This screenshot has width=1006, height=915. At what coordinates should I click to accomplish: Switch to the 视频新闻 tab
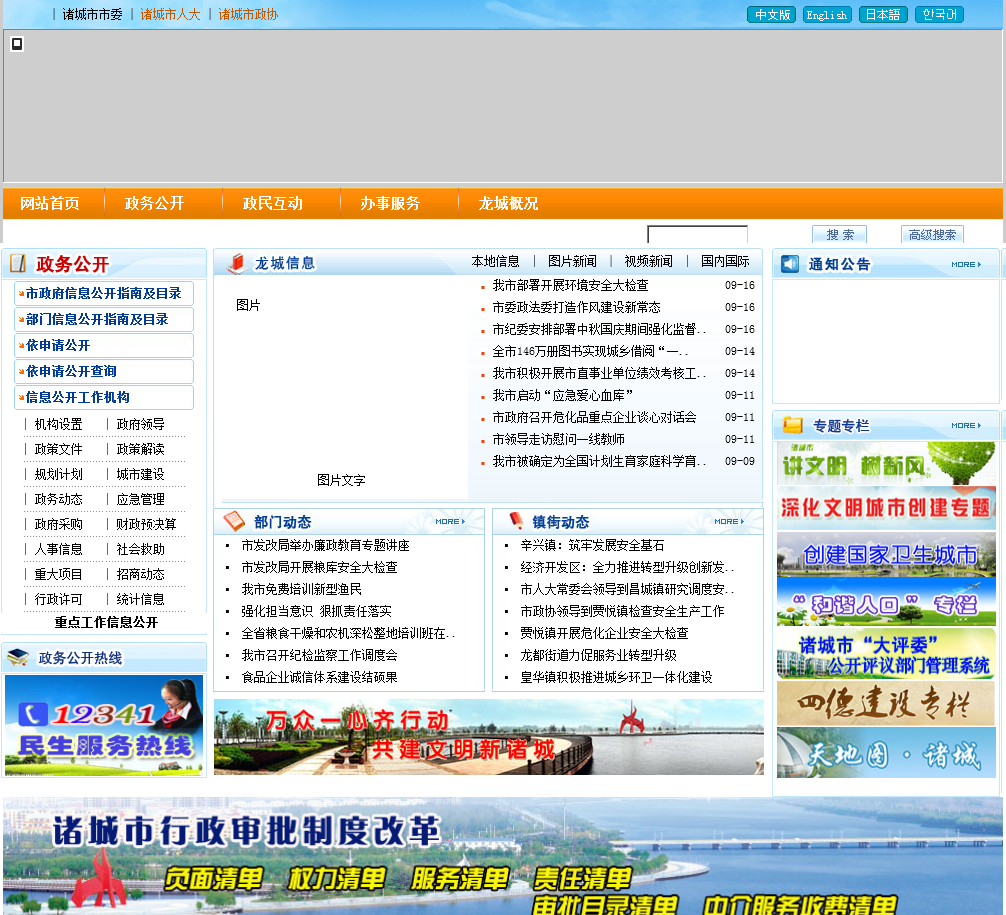648,261
